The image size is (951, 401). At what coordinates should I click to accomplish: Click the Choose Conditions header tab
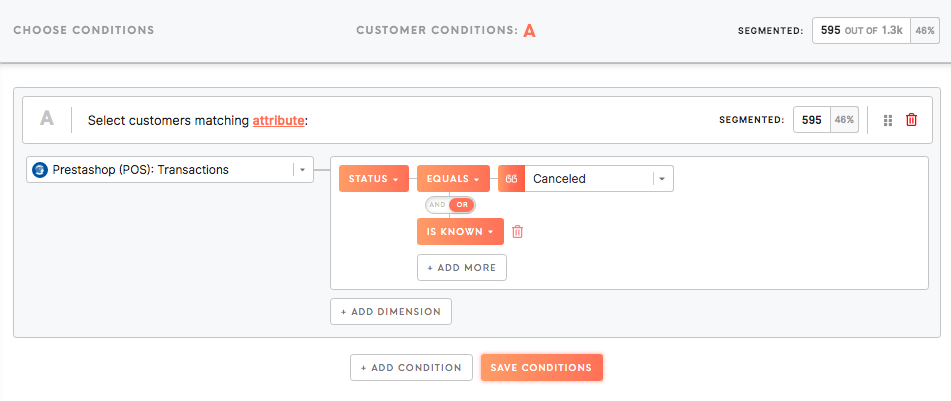click(x=84, y=30)
